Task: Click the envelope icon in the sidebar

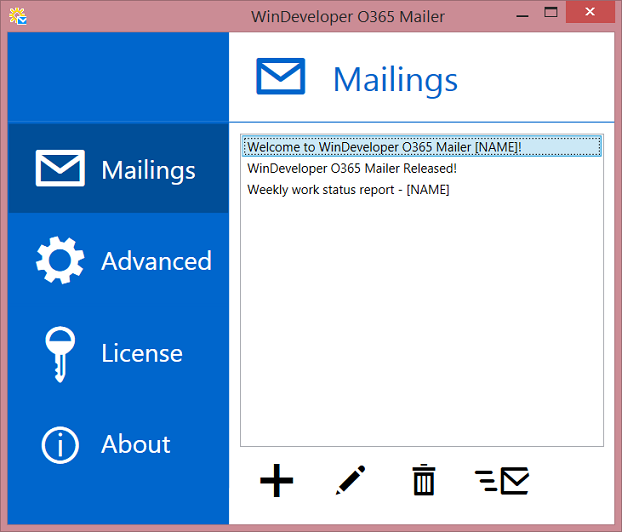Action: [x=60, y=169]
